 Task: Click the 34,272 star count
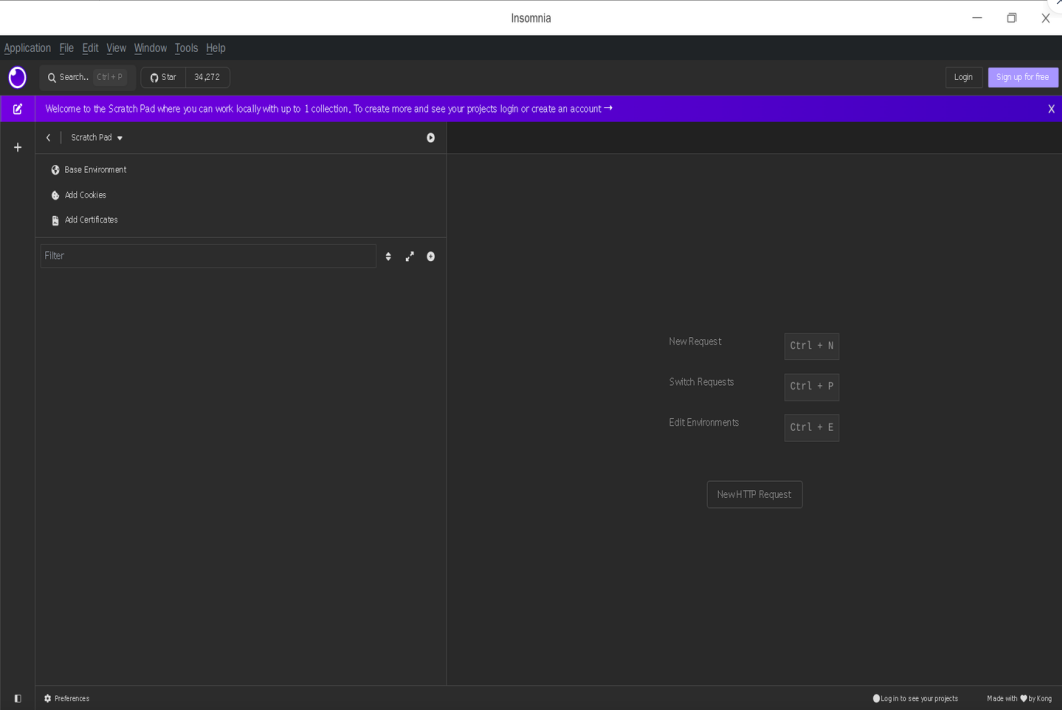(x=207, y=77)
